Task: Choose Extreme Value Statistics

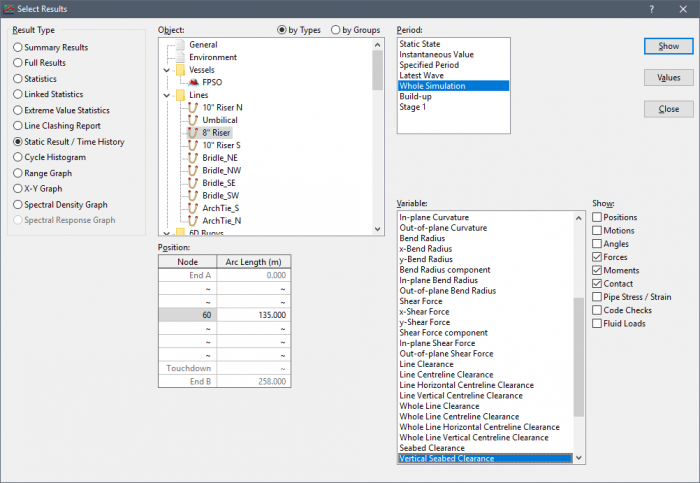Action: [62, 110]
